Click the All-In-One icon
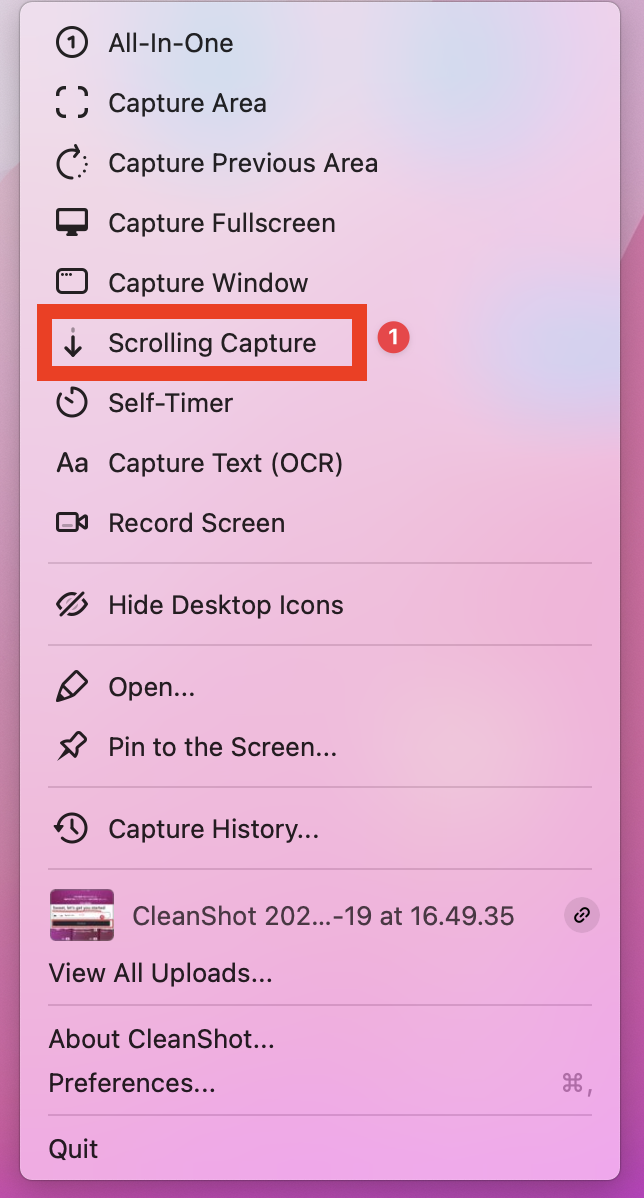This screenshot has height=1198, width=644. click(72, 43)
